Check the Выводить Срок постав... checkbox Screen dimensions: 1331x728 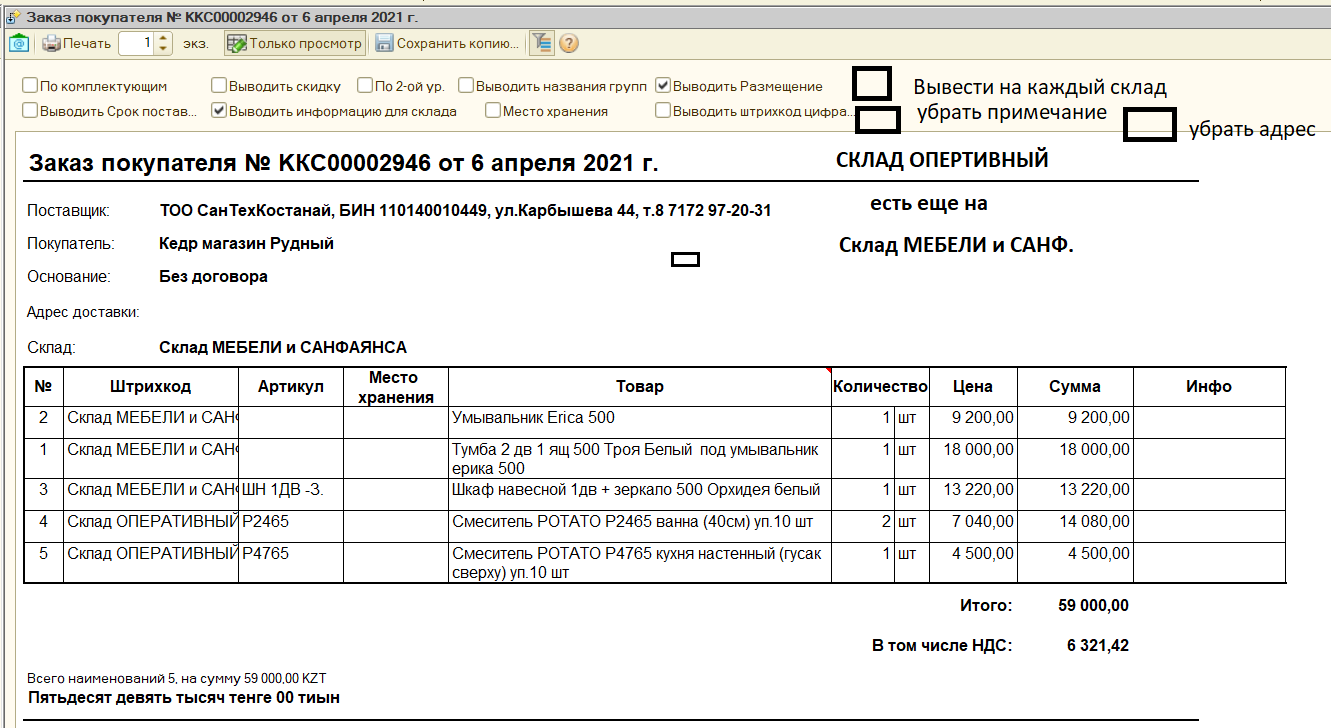click(30, 111)
